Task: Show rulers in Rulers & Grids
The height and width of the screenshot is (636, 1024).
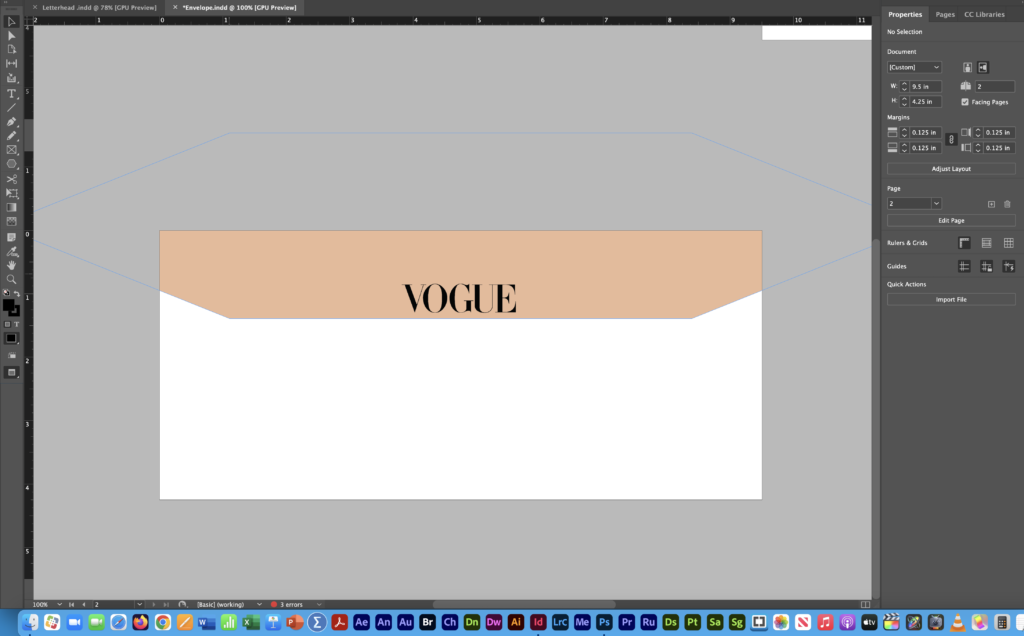Action: pyautogui.click(x=964, y=243)
